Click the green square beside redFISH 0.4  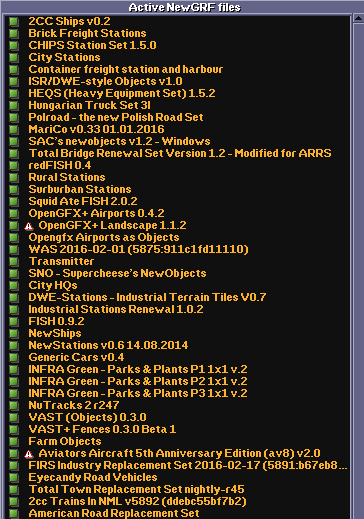tap(14, 166)
